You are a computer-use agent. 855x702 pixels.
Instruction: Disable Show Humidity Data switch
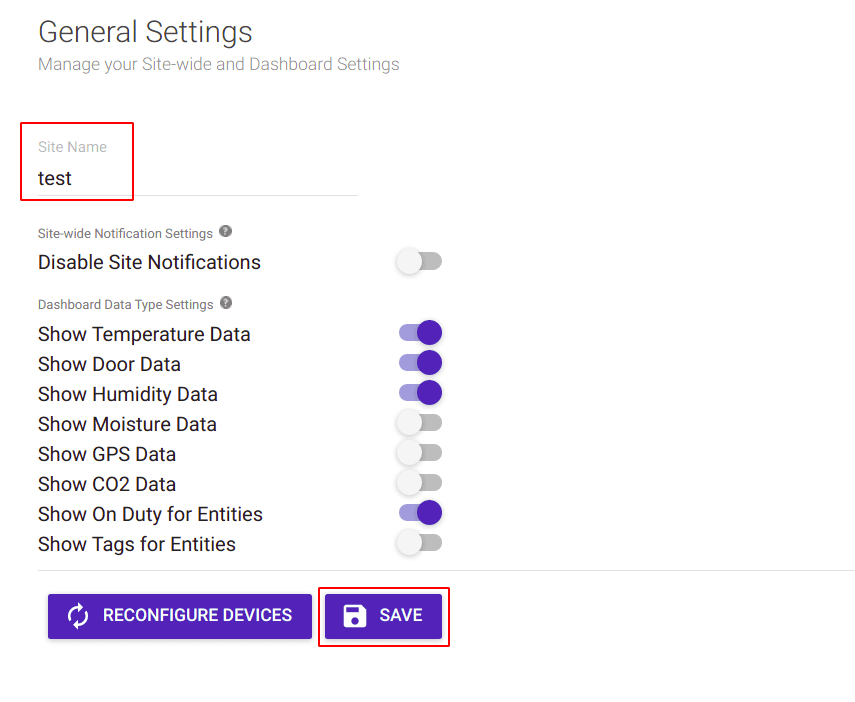(x=420, y=393)
